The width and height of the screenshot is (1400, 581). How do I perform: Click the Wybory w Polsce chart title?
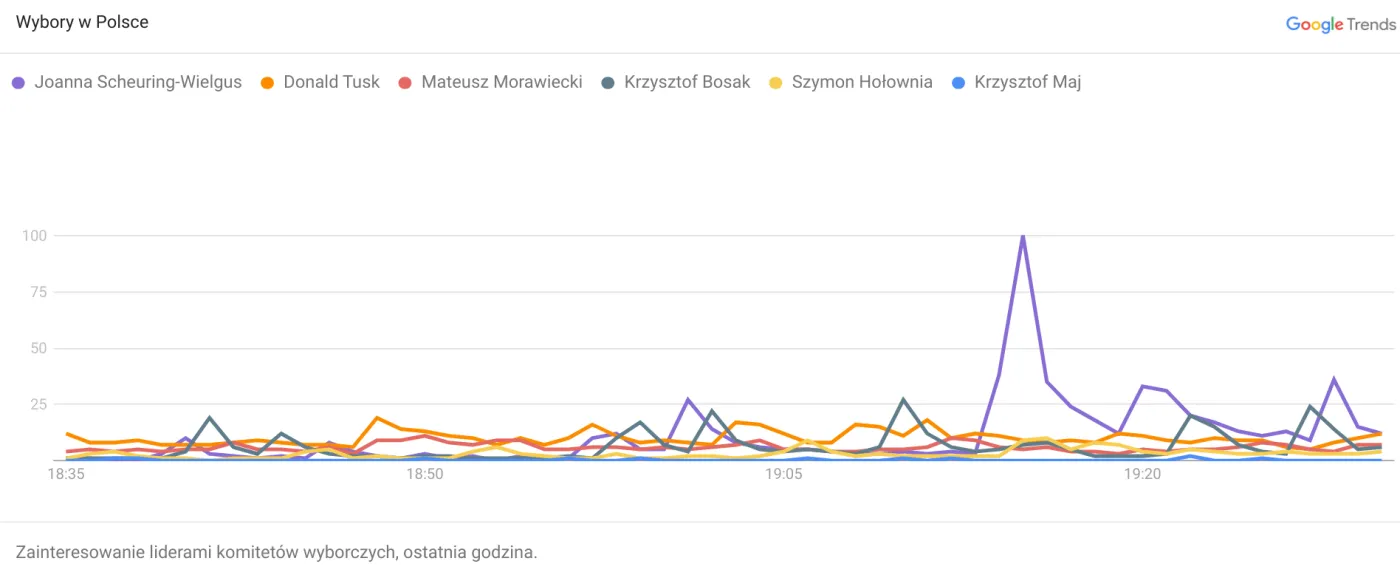point(82,23)
